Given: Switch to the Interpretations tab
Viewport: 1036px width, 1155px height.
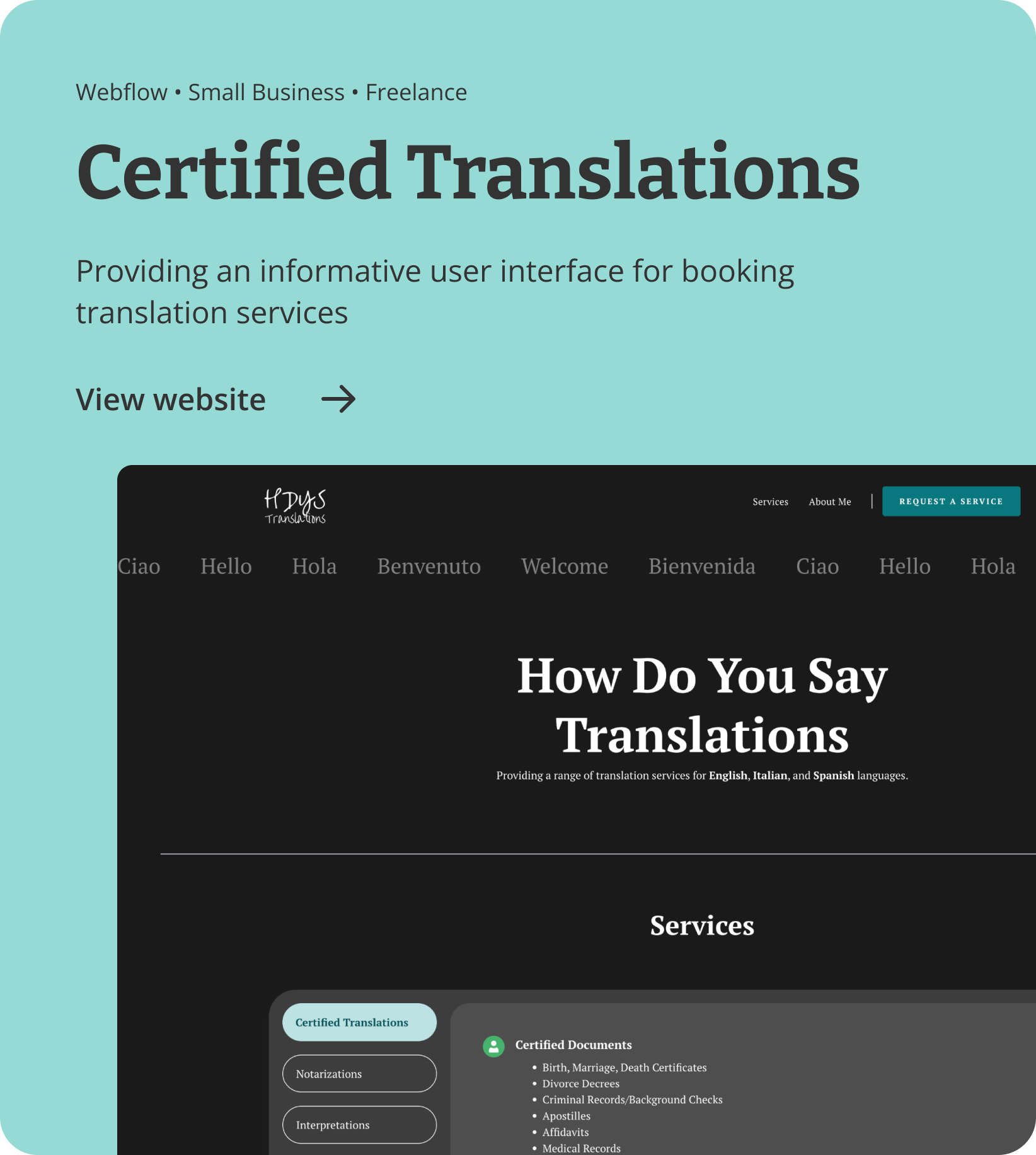Looking at the screenshot, I should point(359,1125).
